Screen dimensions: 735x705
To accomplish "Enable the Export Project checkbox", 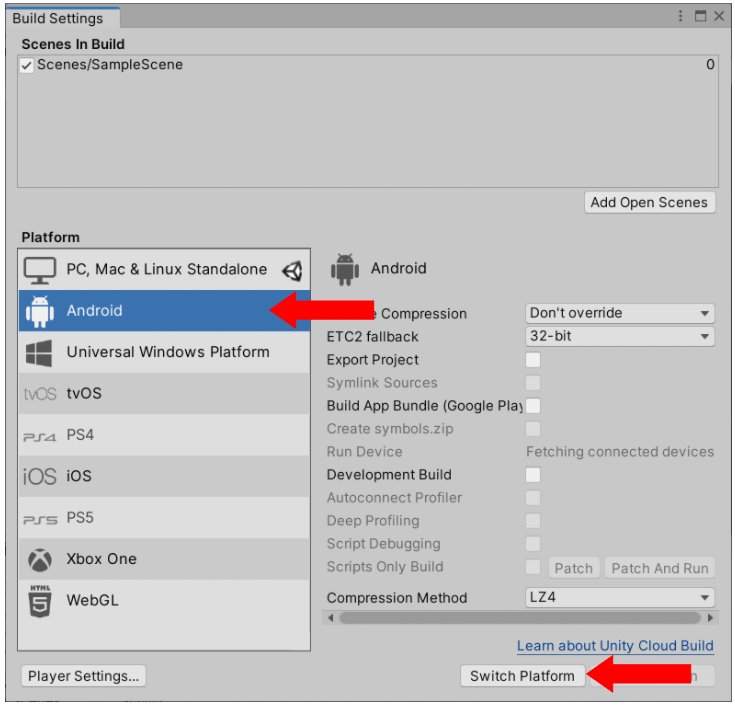I will [533, 360].
